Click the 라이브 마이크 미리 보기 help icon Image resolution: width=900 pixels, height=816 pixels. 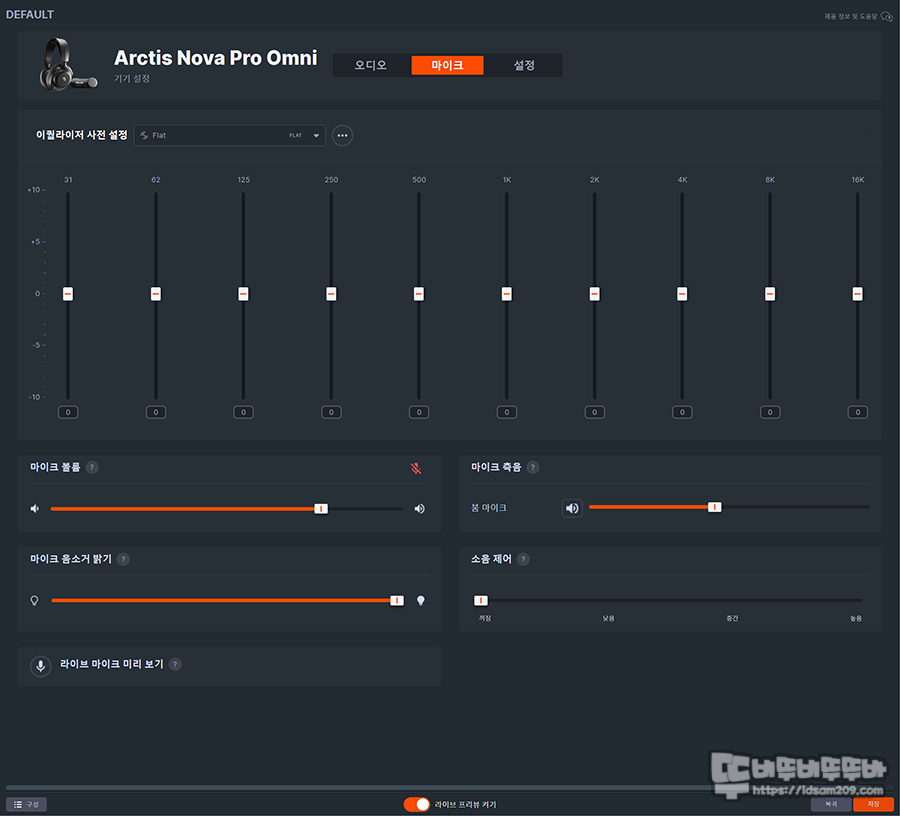tap(175, 664)
